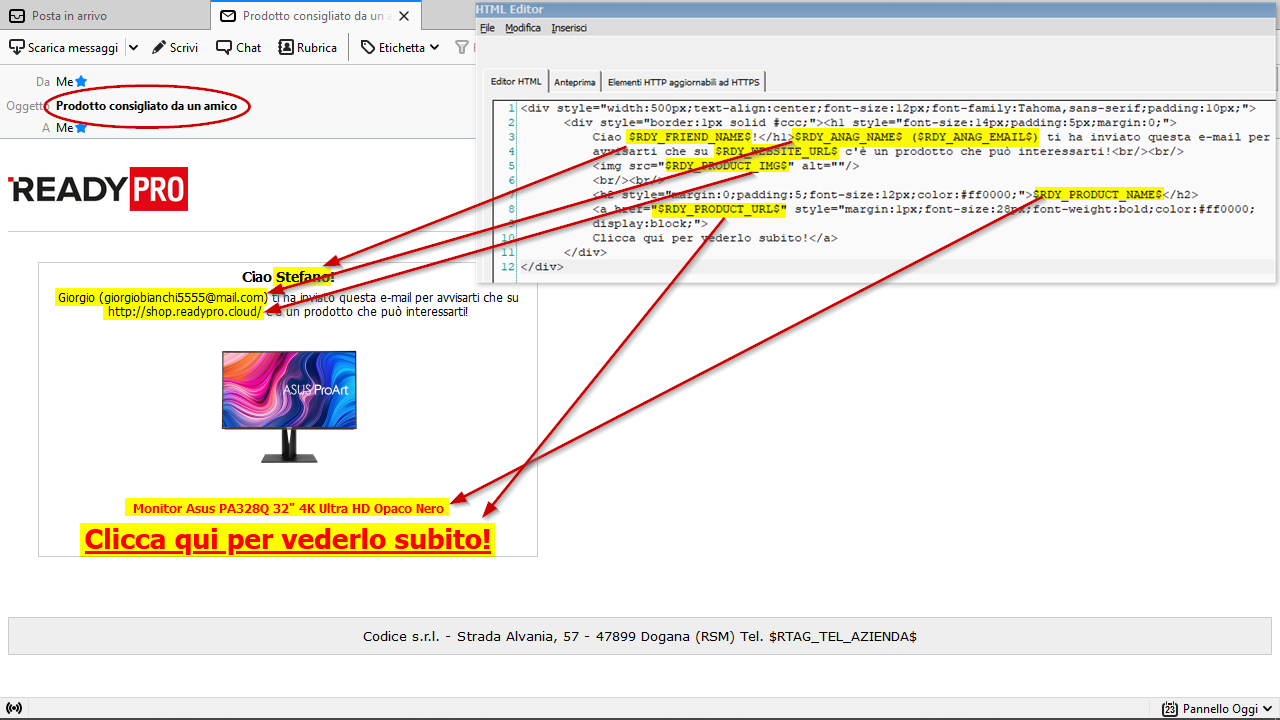Click the inbox icon on Posta in arrivo tab
This screenshot has width=1280, height=720.
16,16
